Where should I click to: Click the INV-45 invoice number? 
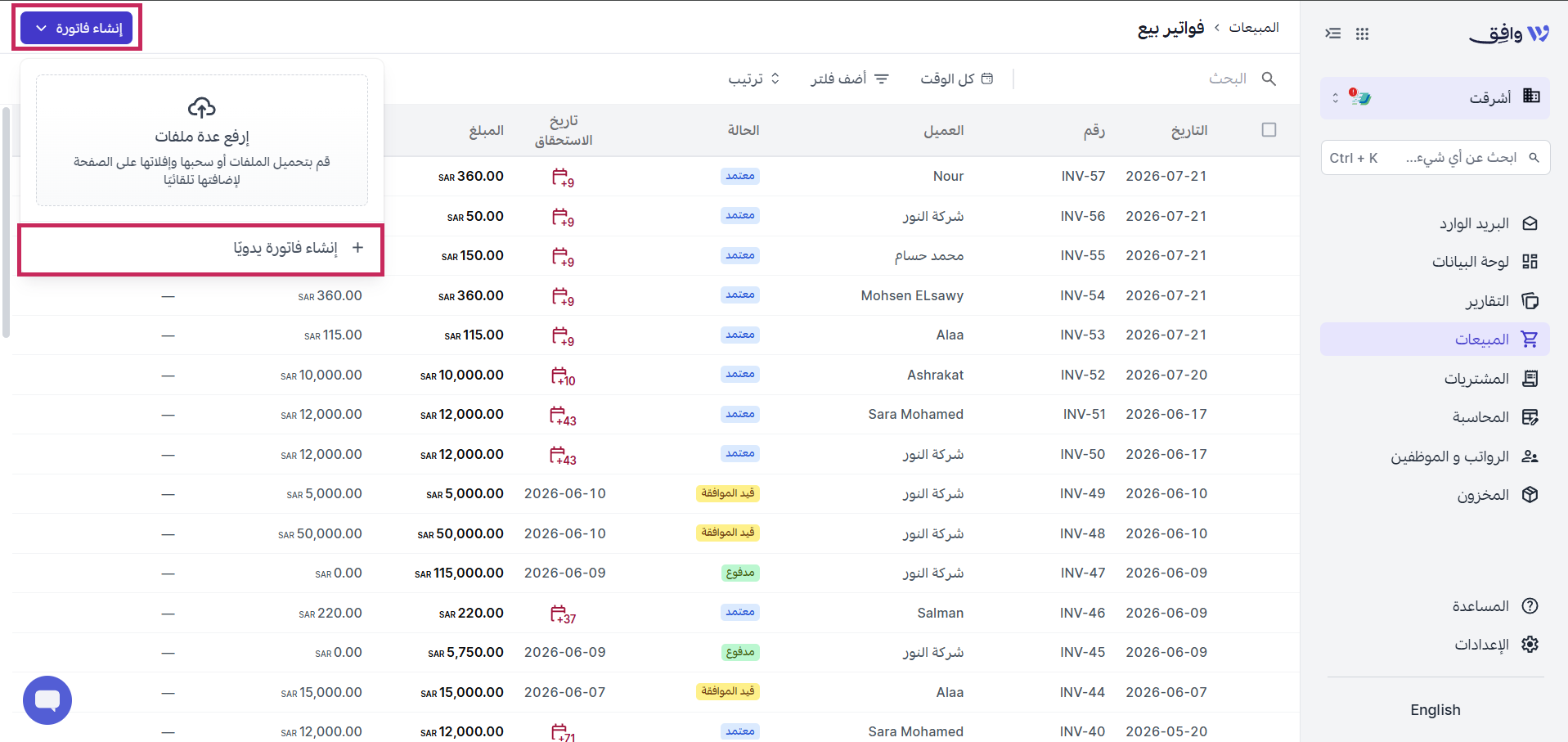1083,652
